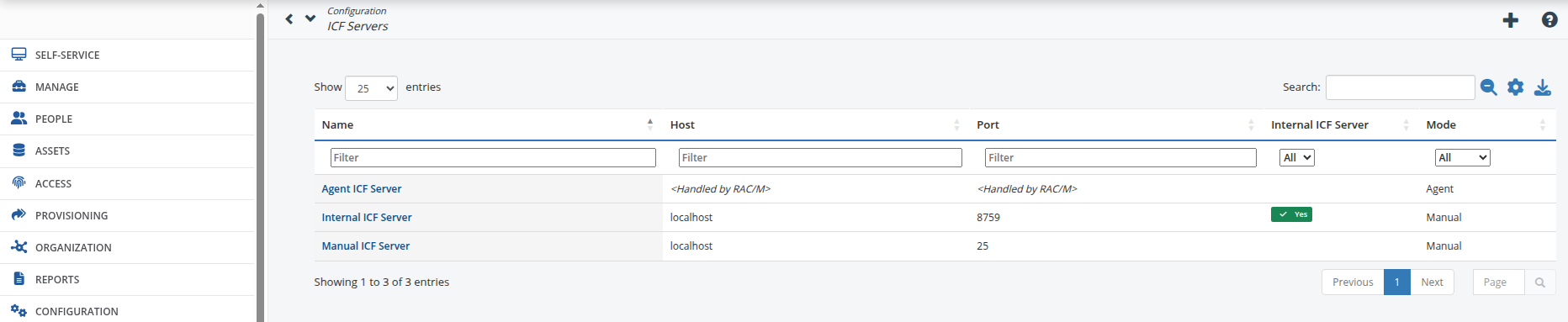Click port value 8759

pyautogui.click(x=988, y=218)
